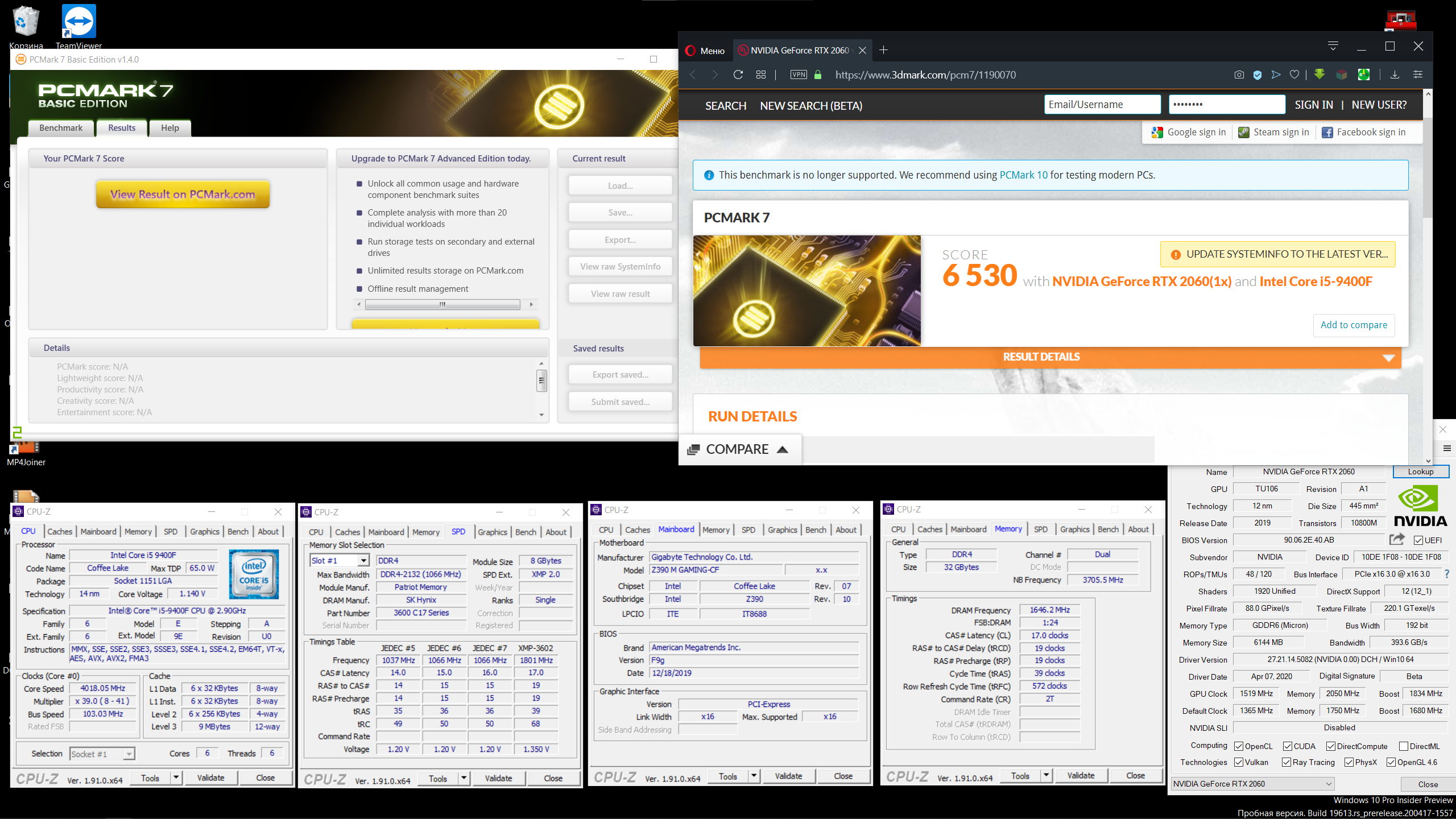This screenshot has width=1456, height=819.
Task: Open the Opera Меню button
Action: tap(705, 51)
